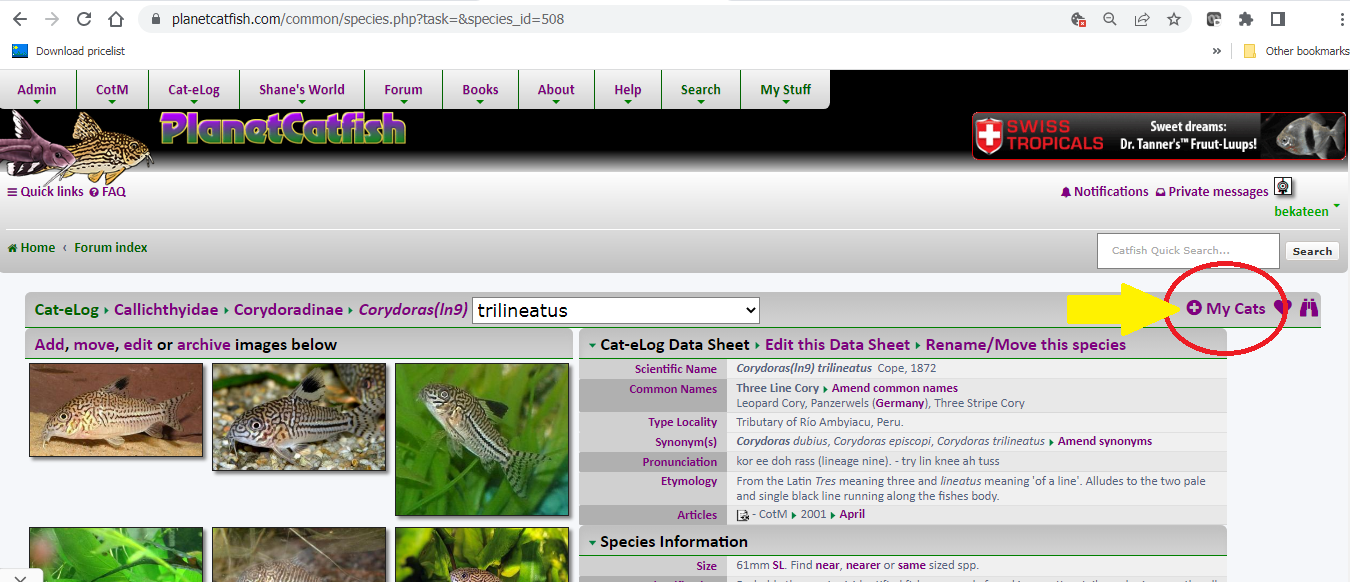1350x582 pixels.
Task: Bookmark this page with the star icon
Action: tap(1174, 19)
